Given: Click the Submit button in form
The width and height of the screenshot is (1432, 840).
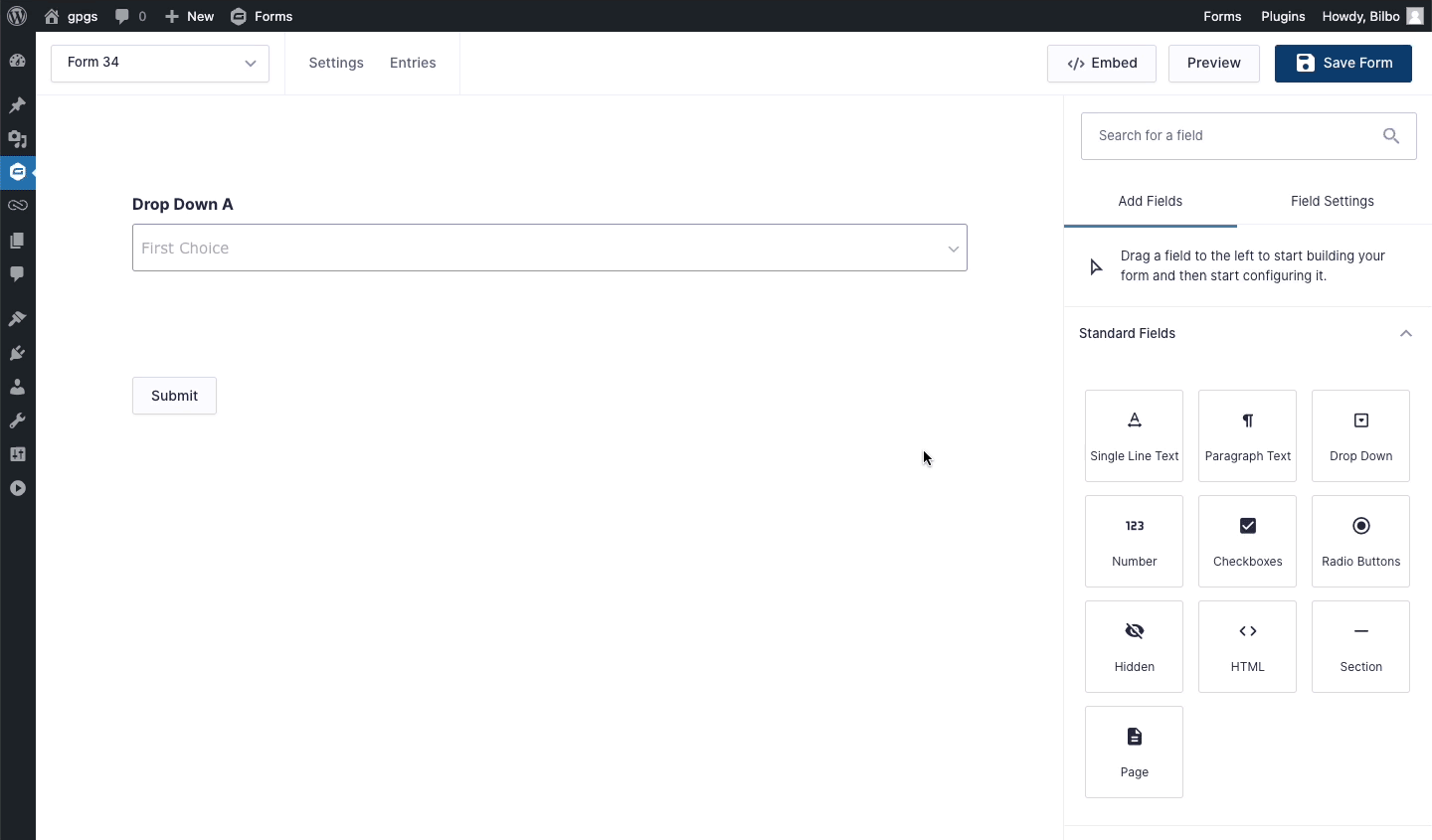Looking at the screenshot, I should pos(174,396).
